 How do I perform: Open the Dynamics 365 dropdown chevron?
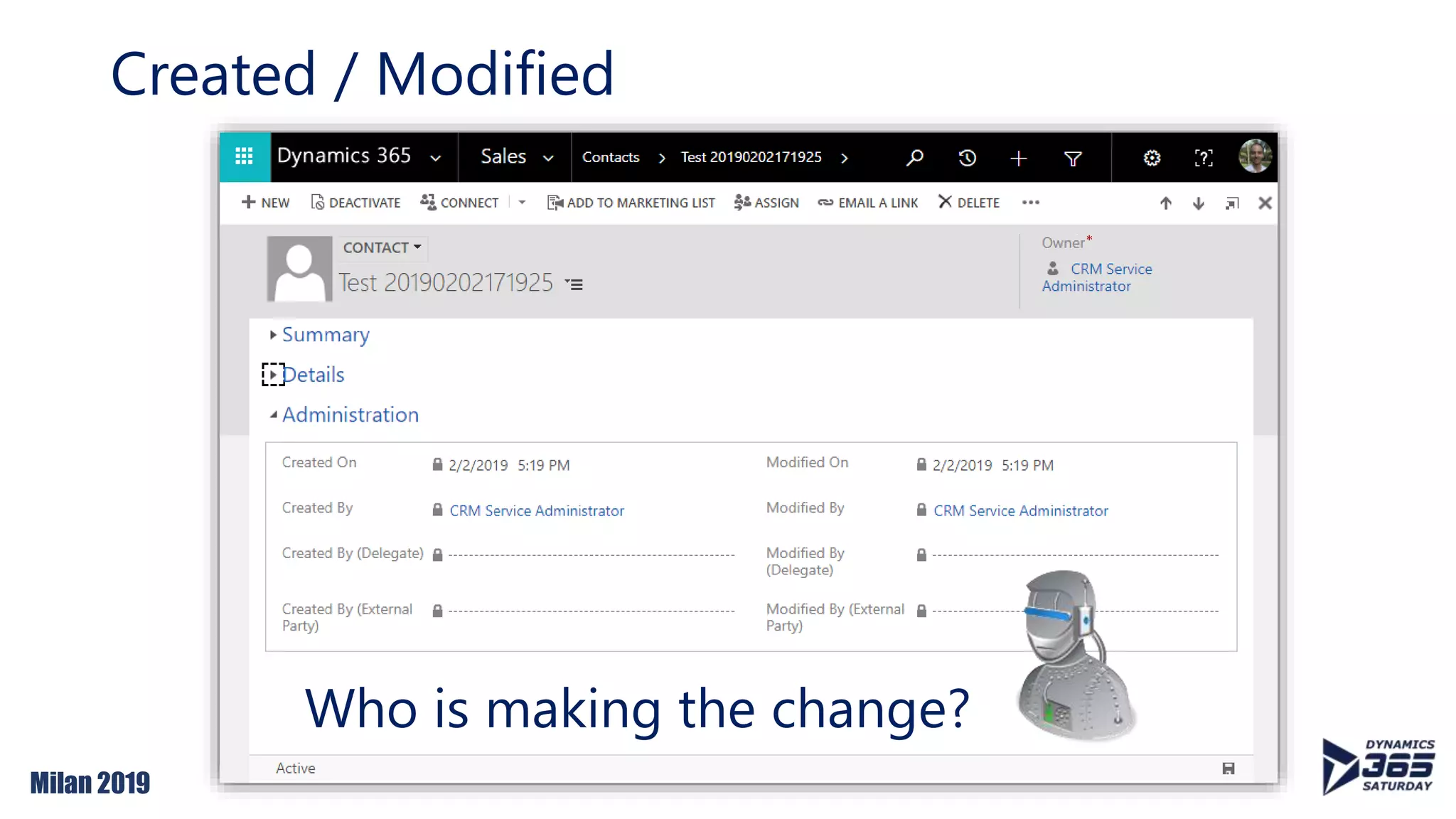(436, 159)
